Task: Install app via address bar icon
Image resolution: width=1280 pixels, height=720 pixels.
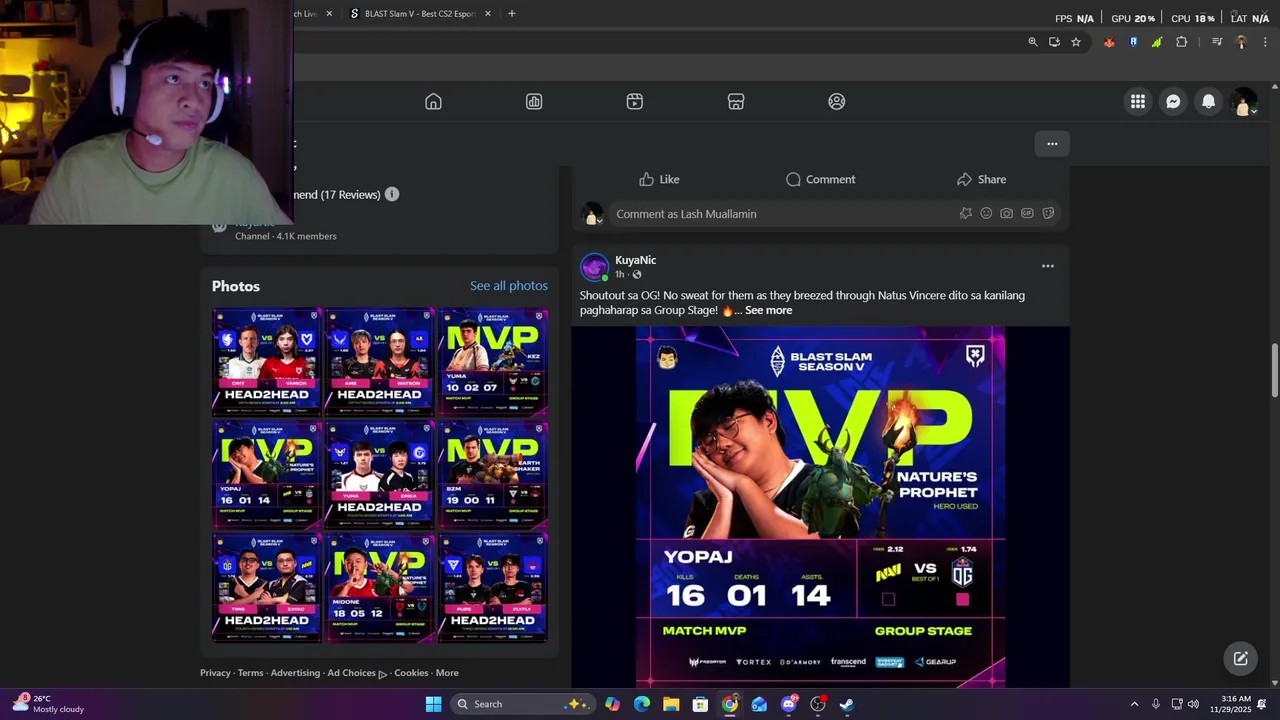Action: [1054, 42]
